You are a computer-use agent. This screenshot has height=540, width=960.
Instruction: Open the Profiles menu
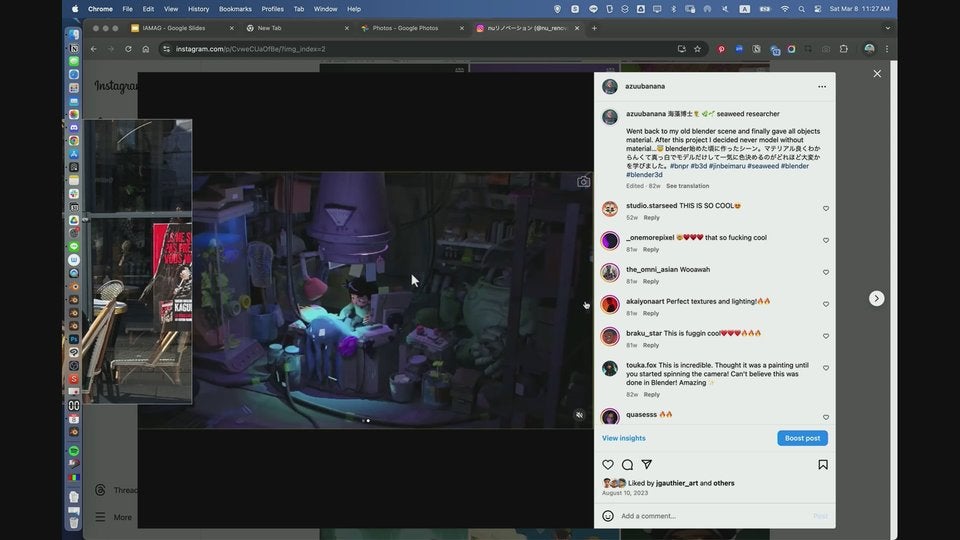[272, 9]
